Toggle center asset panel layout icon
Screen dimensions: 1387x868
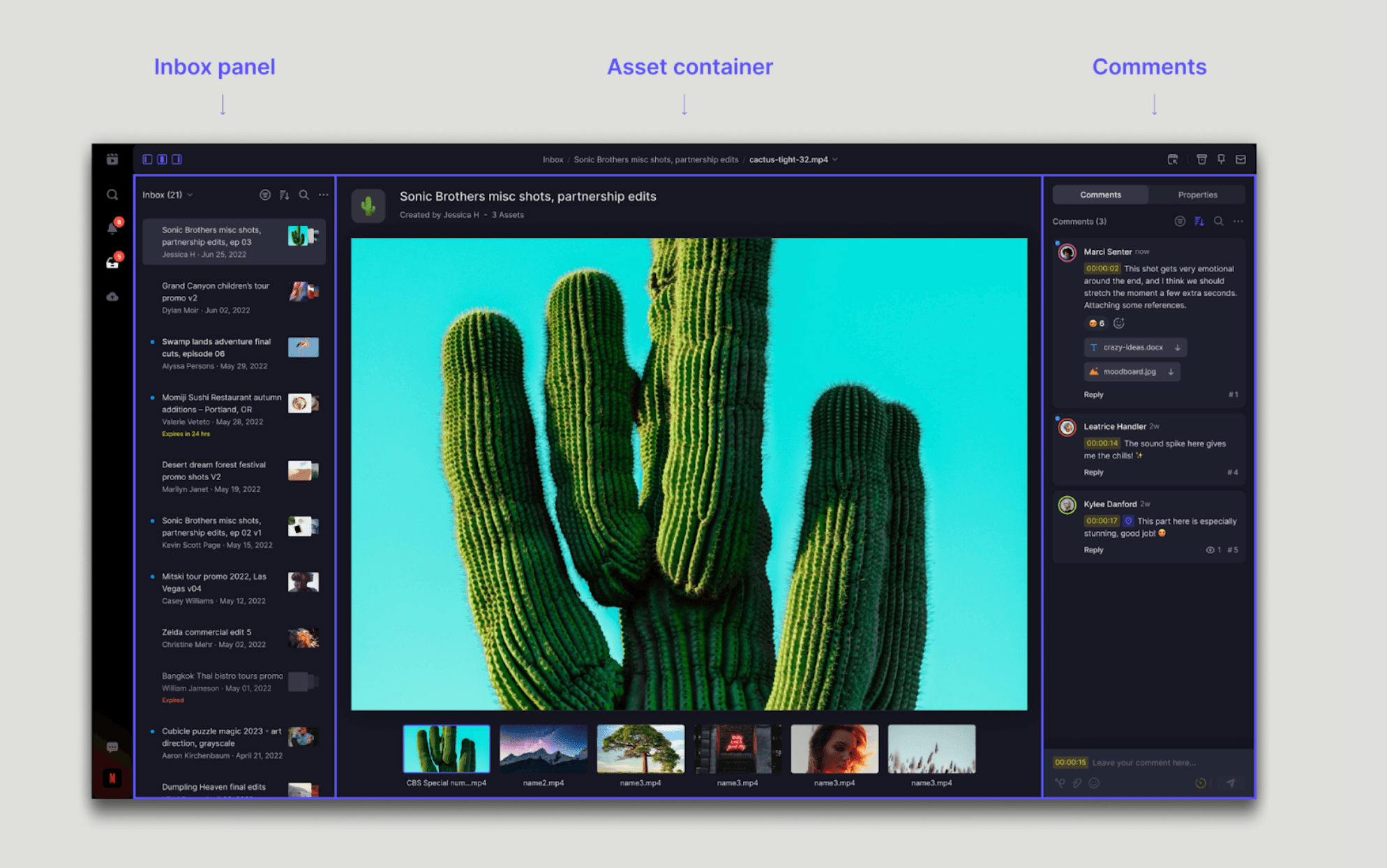(x=162, y=159)
